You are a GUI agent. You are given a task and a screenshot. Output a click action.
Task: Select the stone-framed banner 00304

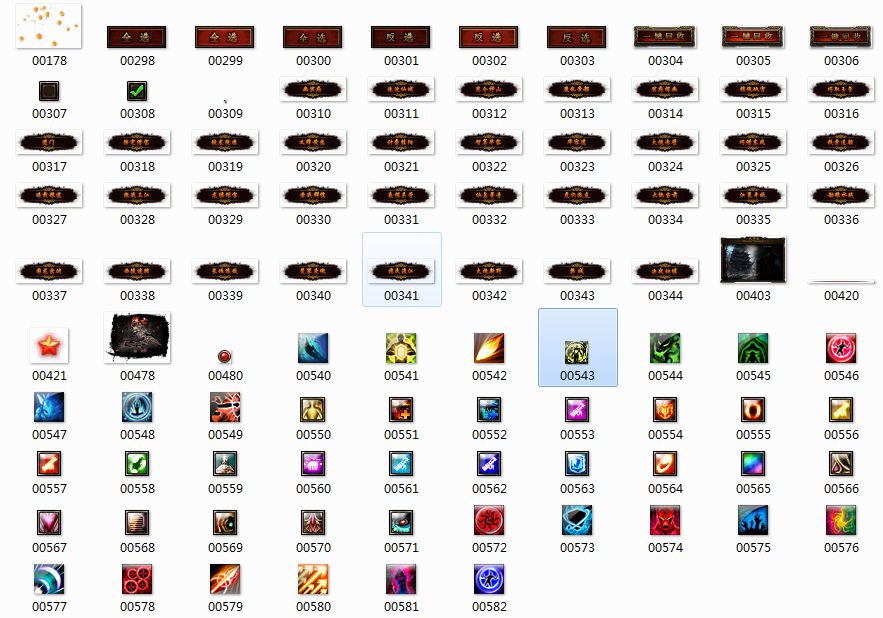[665, 37]
